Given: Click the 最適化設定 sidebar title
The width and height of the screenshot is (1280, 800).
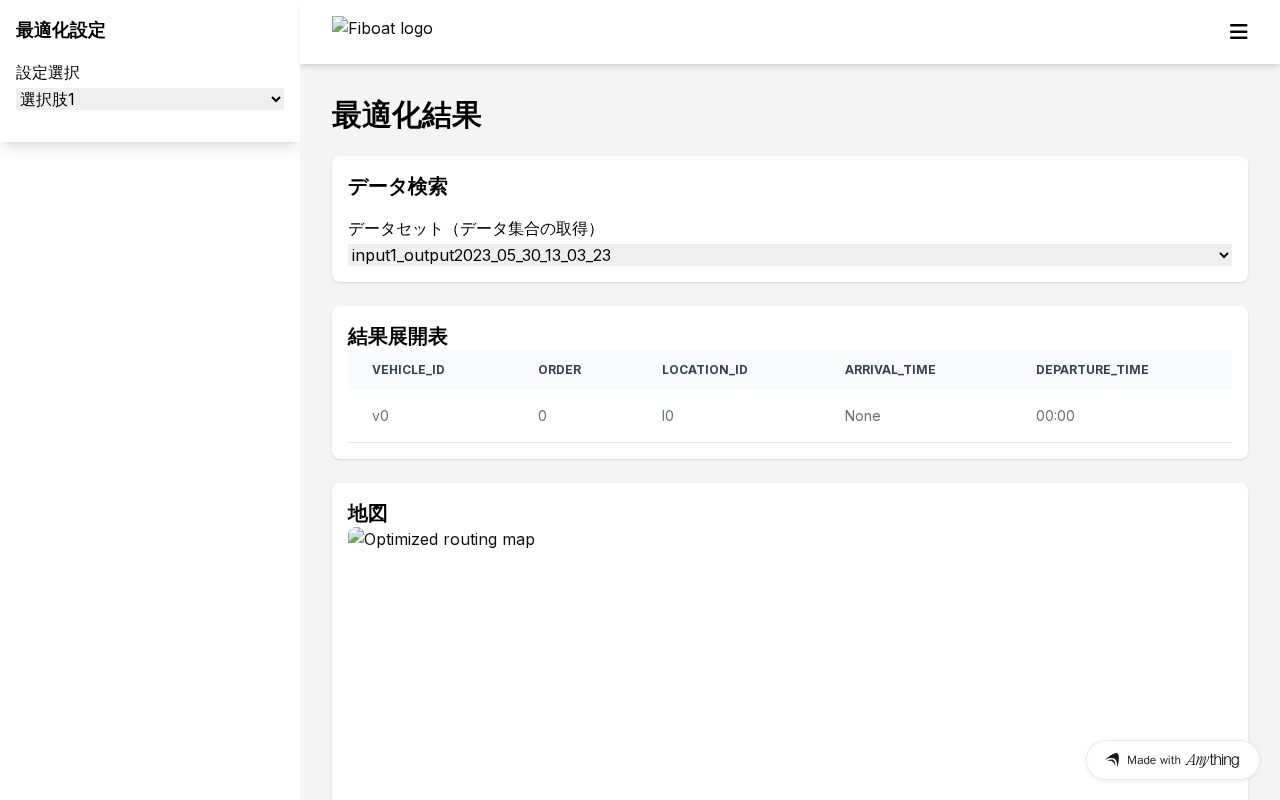Looking at the screenshot, I should pos(61,30).
